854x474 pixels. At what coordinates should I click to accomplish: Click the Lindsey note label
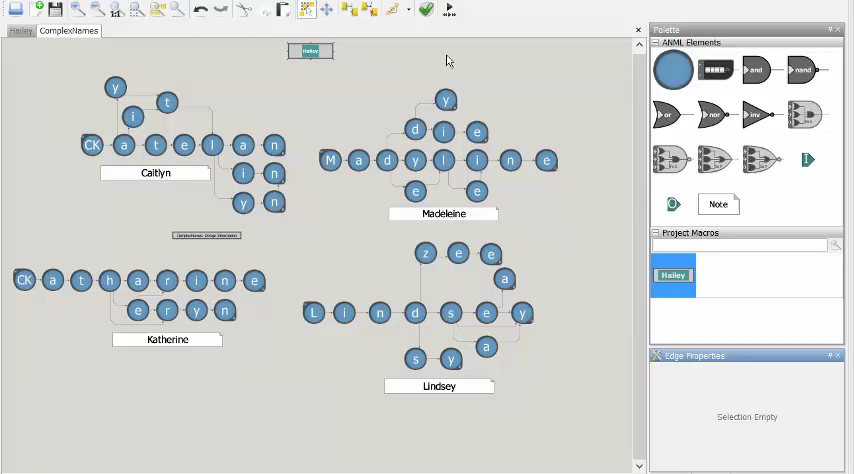(x=439, y=386)
